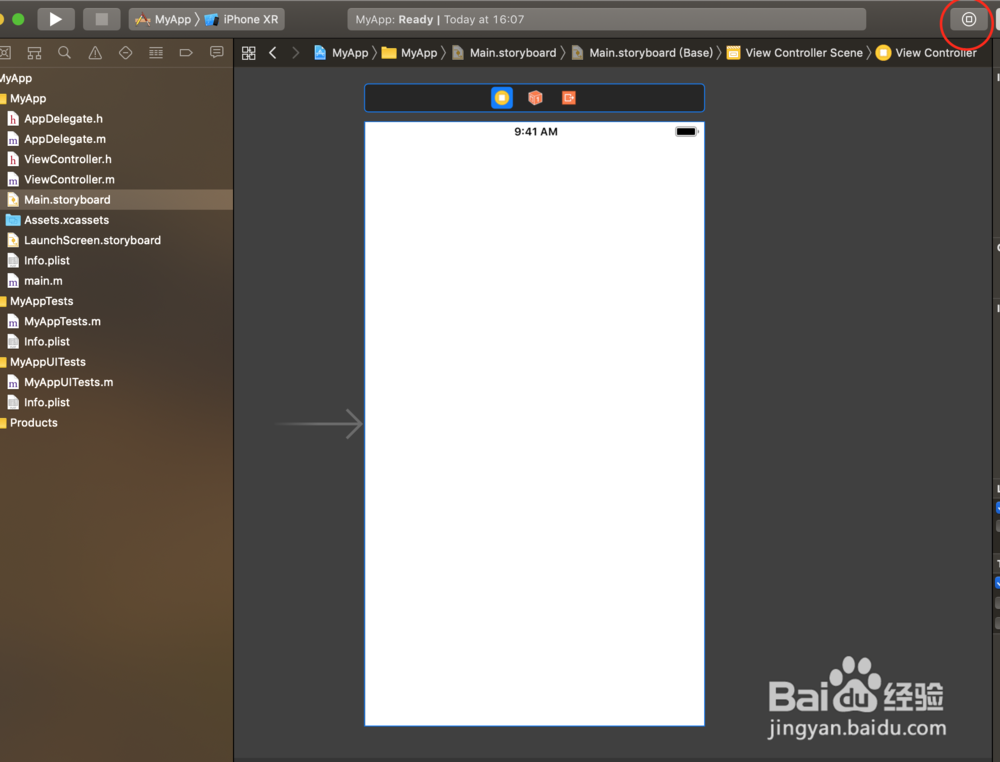Screen dimensions: 1000x762
Task: Click the MyApp project breadcrumb
Action: tap(341, 53)
